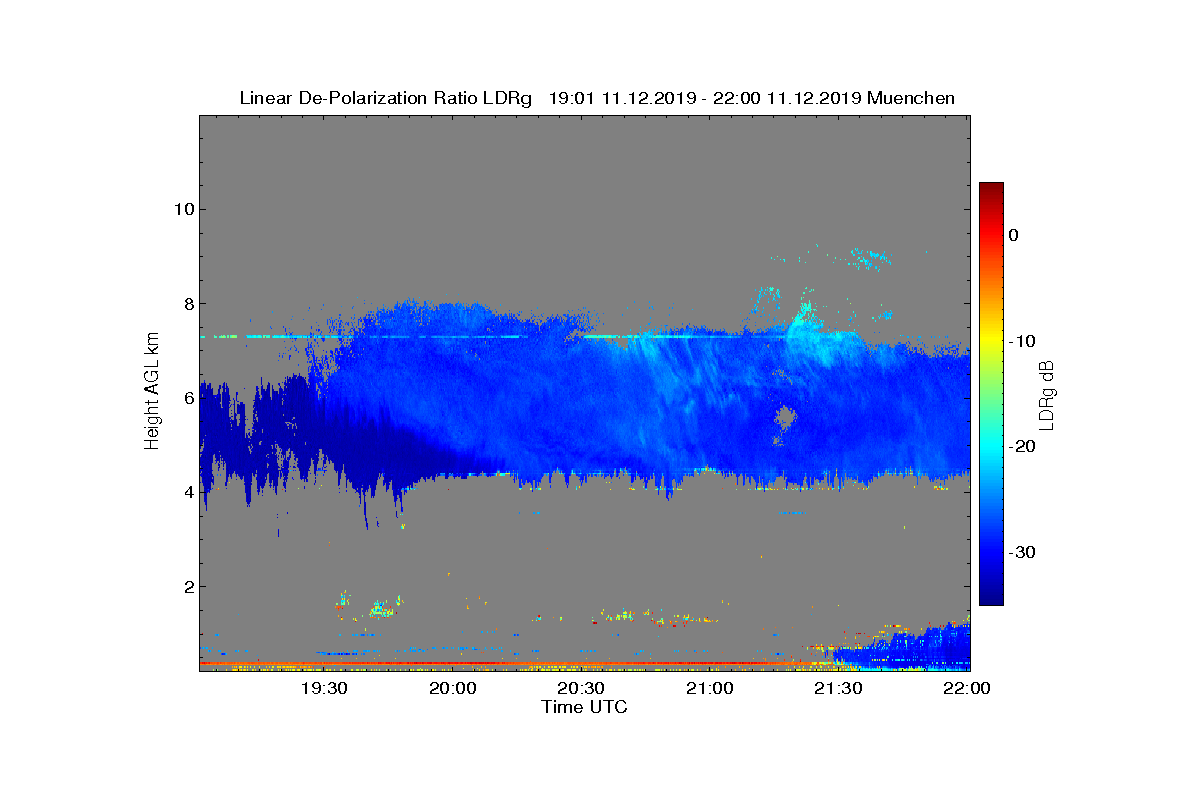Click the gray data gap inside the cloud layer

[x=785, y=418]
